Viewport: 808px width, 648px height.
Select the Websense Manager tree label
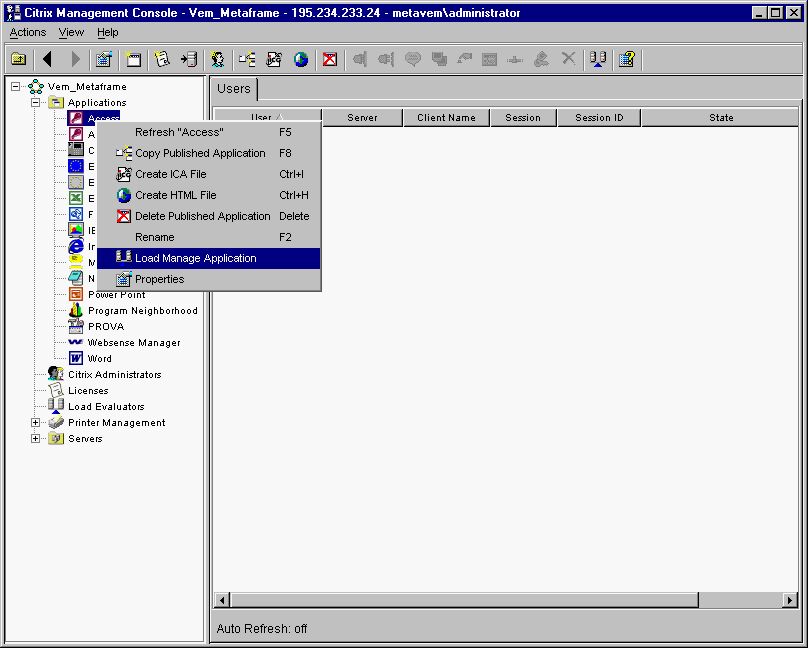pyautogui.click(x=134, y=343)
